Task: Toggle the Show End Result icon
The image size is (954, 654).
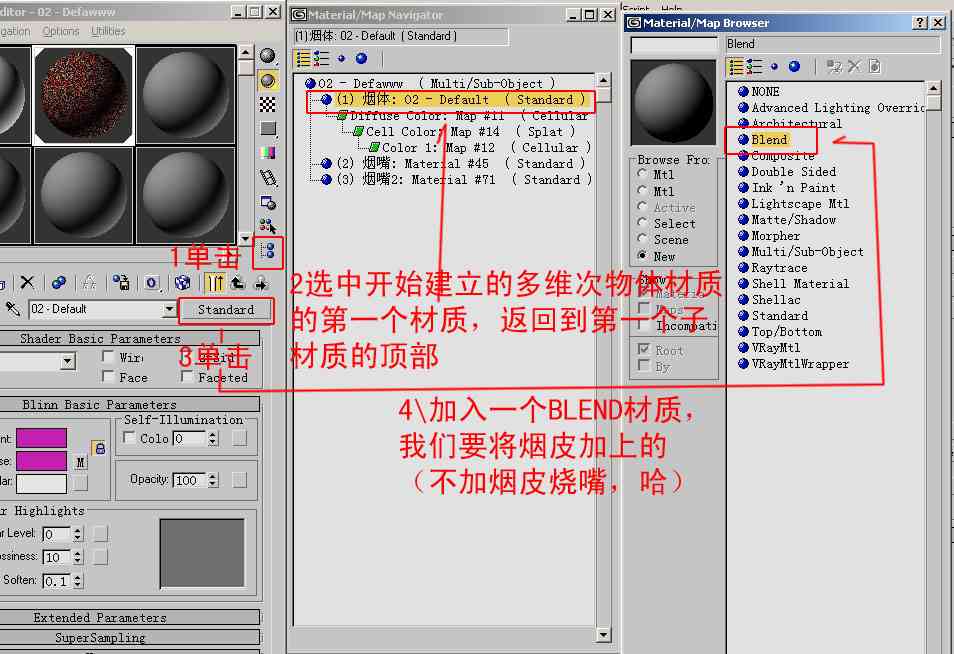Action: [215, 282]
